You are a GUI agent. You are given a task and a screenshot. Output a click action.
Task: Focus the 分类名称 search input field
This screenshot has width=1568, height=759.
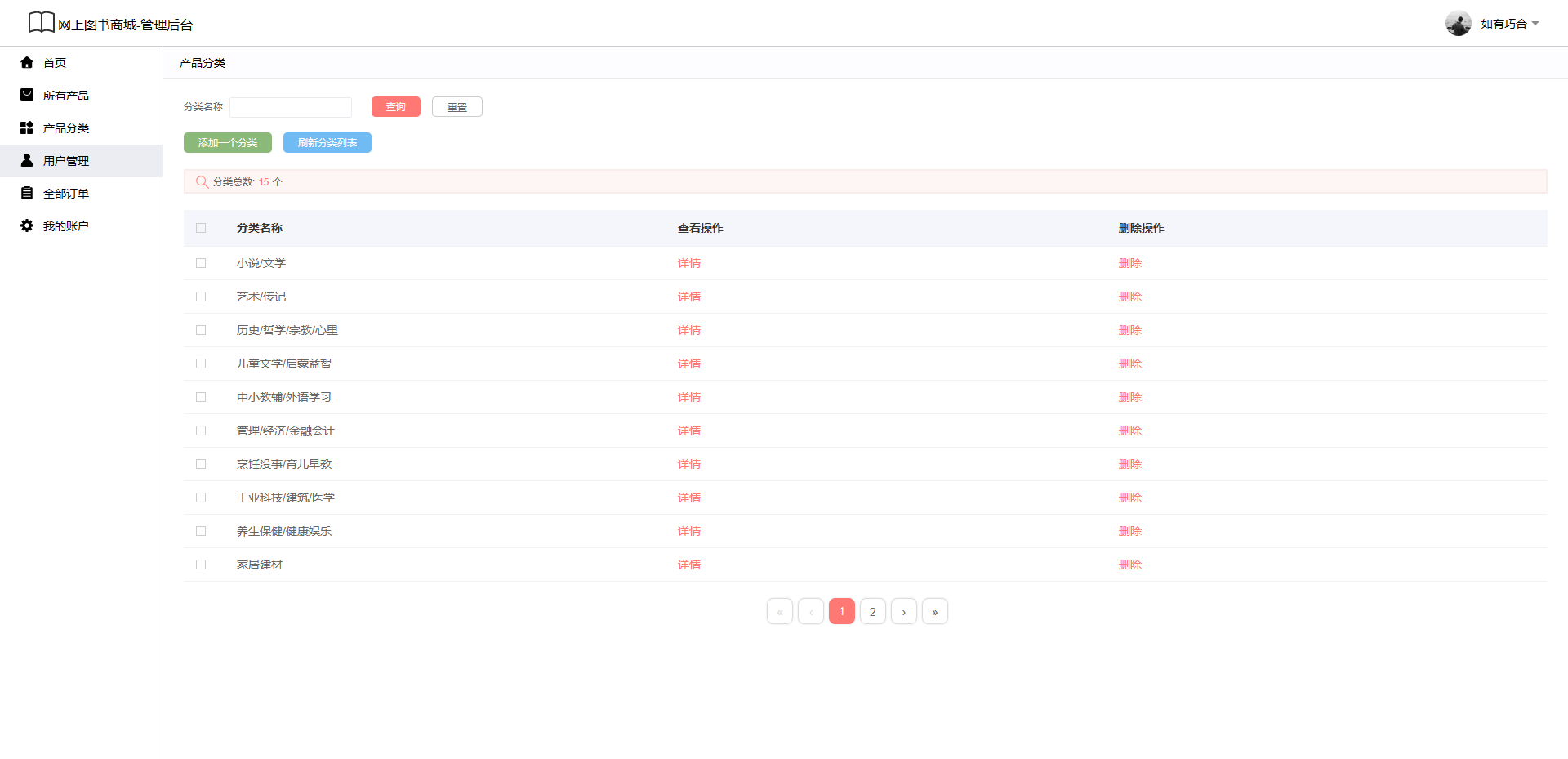(291, 107)
